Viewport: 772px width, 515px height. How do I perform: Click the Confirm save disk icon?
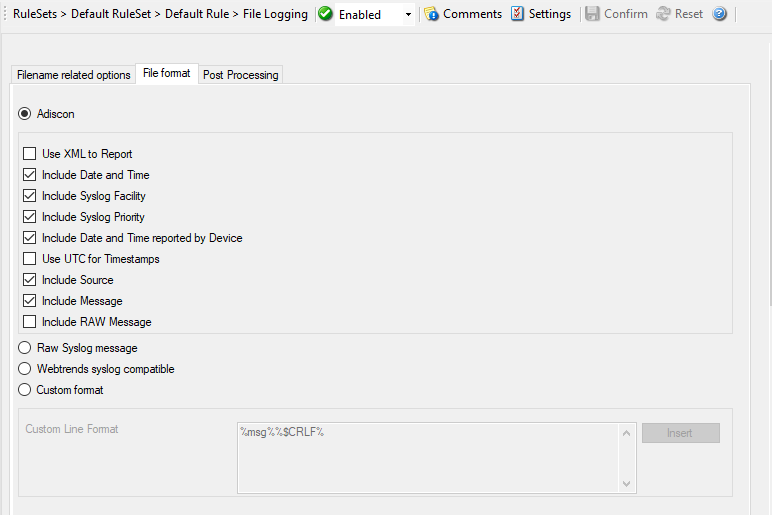point(593,14)
